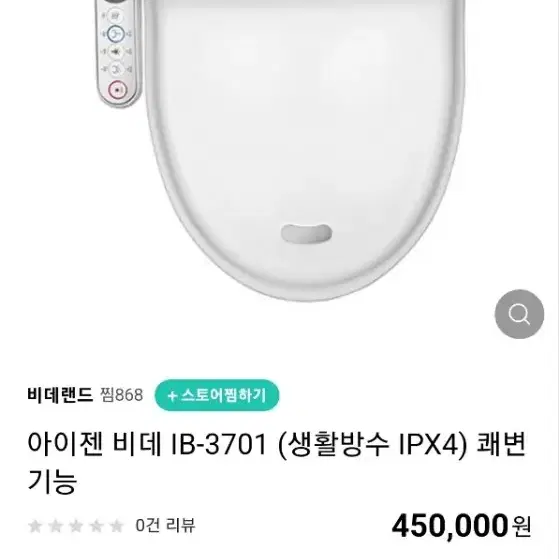559x559 pixels.
Task: Click the dark button at the remote's top edge
Action: pyautogui.click(x=115, y=1)
